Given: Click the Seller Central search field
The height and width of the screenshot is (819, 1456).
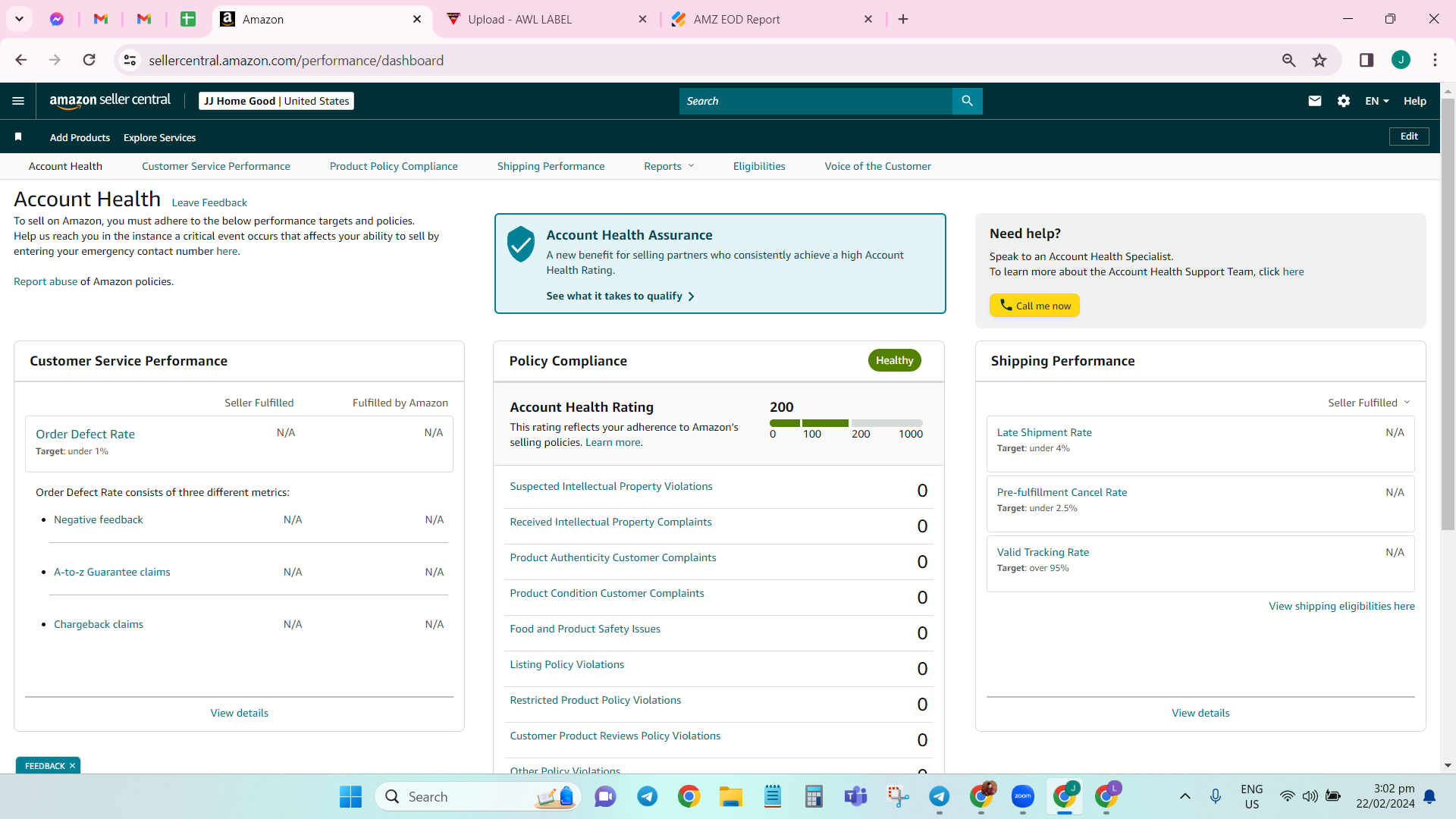Looking at the screenshot, I should (815, 101).
